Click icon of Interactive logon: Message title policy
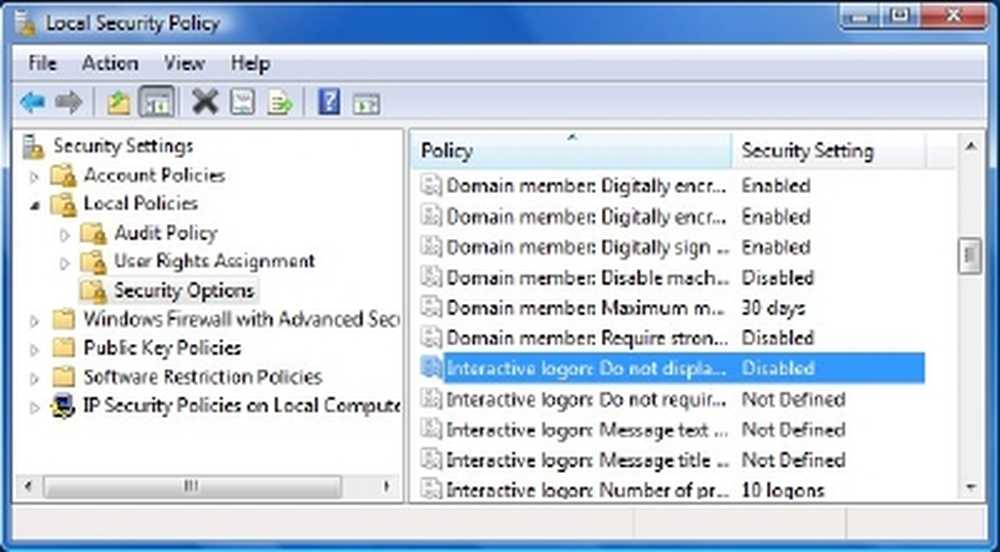This screenshot has height=552, width=1000. pyautogui.click(x=431, y=460)
